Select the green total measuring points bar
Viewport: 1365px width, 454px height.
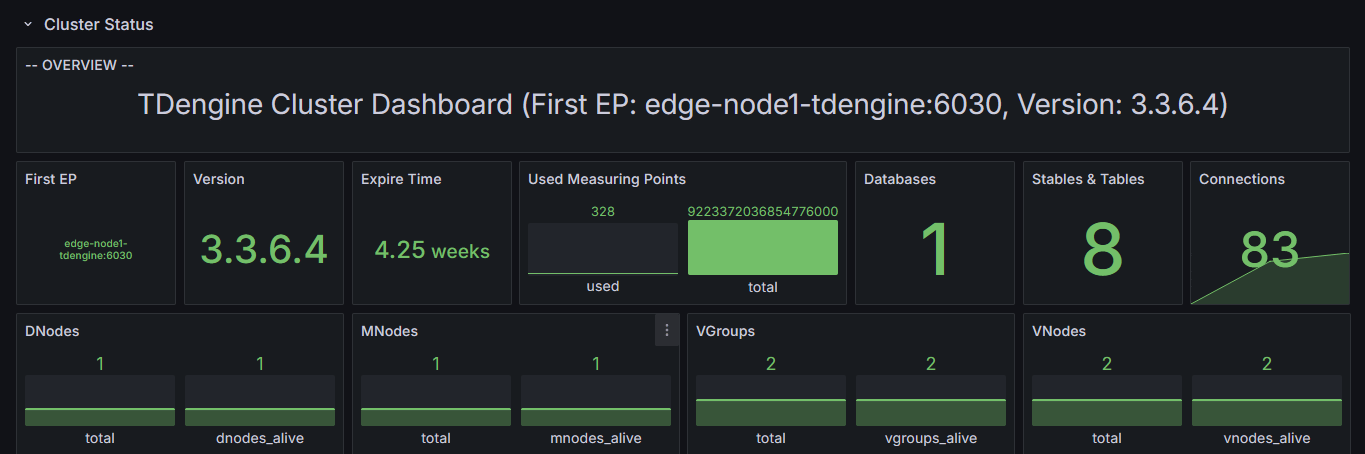(x=763, y=247)
